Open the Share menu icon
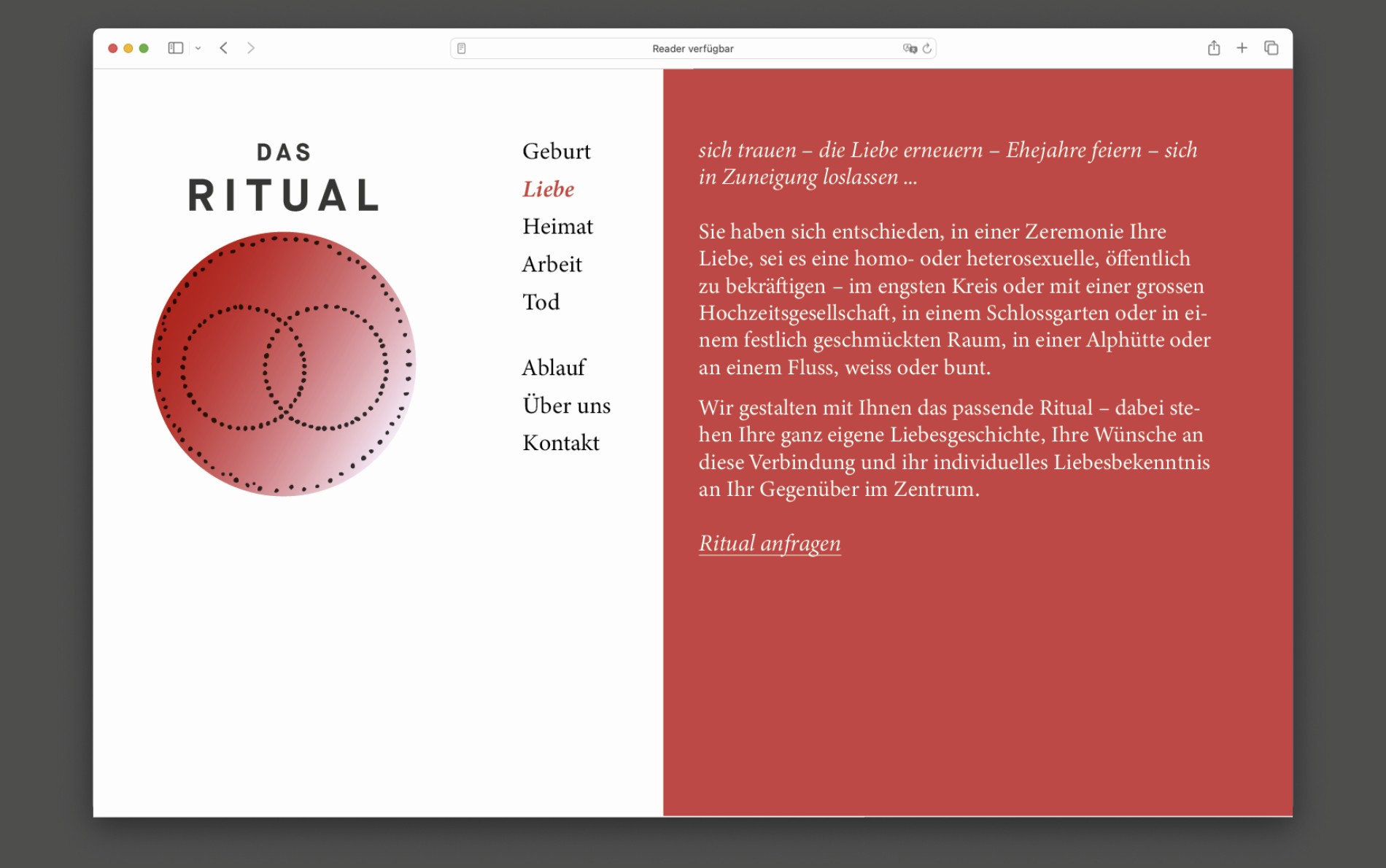Image resolution: width=1386 pixels, height=868 pixels. 1214,48
